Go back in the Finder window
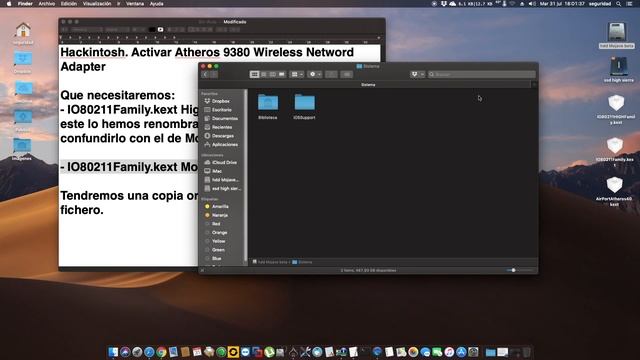The height and width of the screenshot is (360, 640). tap(205, 74)
